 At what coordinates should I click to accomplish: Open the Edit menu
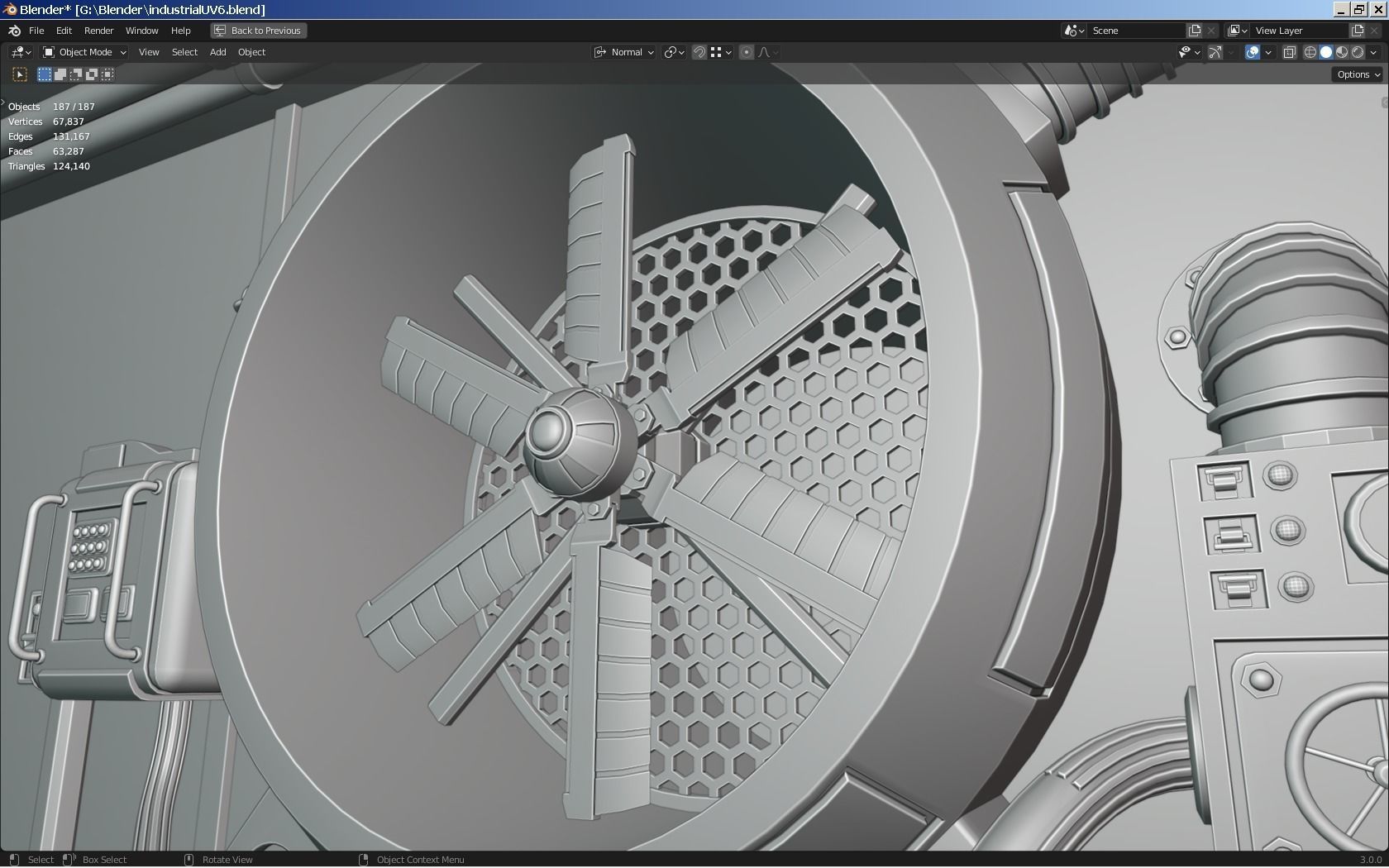coord(64,31)
